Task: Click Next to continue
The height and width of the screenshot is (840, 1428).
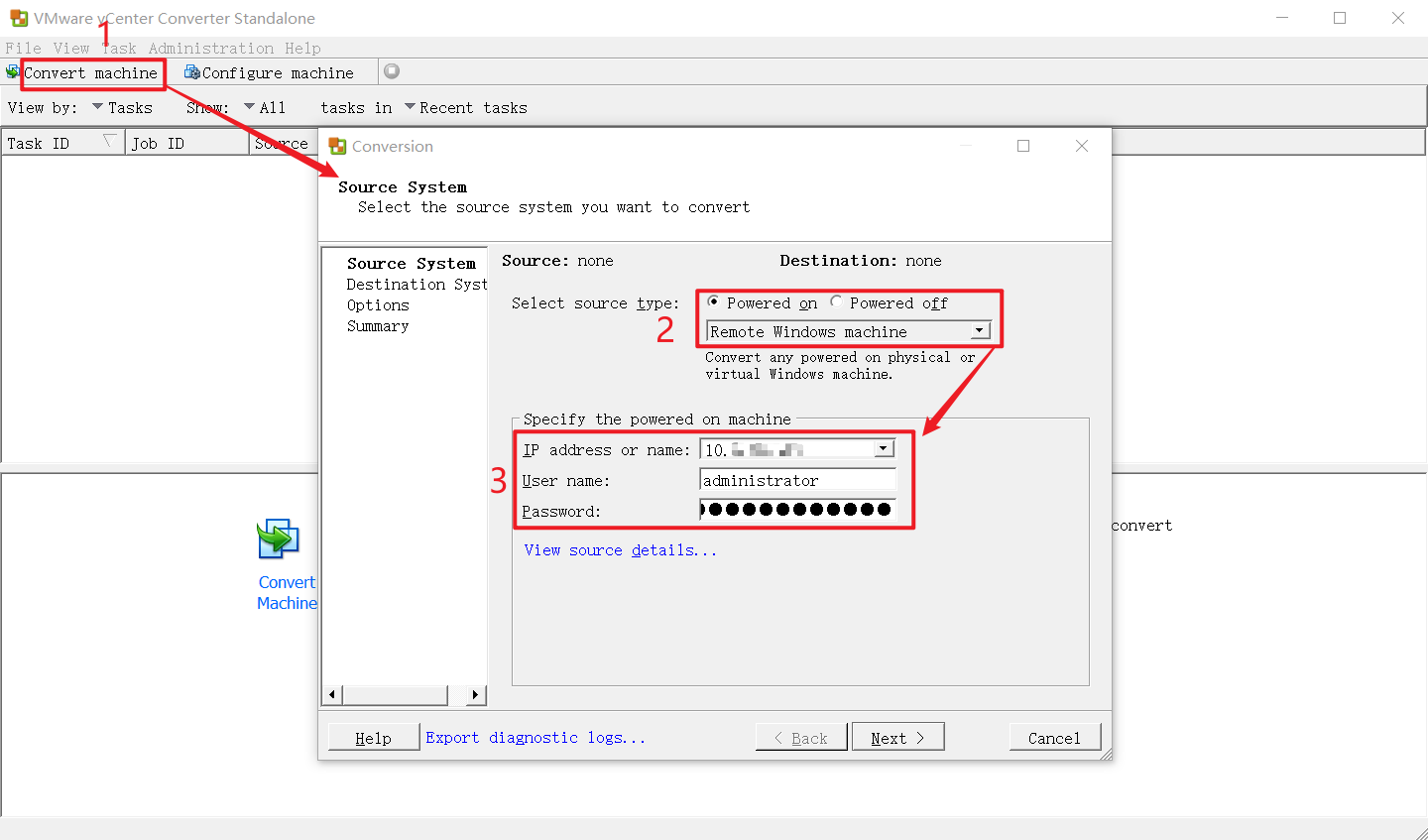Action: click(x=897, y=737)
